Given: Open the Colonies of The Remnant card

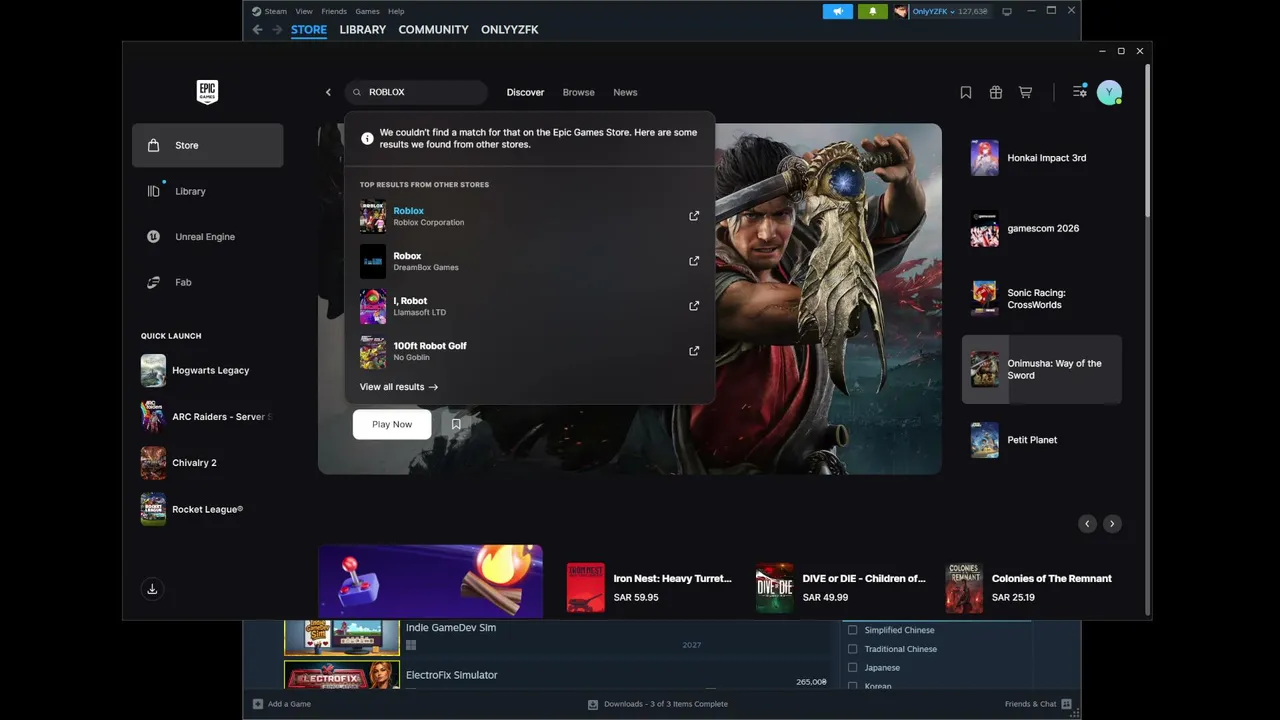Looking at the screenshot, I should [x=1030, y=588].
